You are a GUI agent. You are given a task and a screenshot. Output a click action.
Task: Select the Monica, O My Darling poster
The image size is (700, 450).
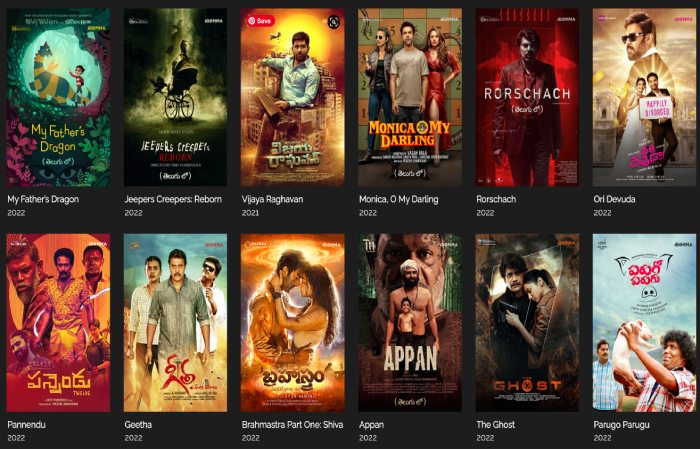pyautogui.click(x=410, y=97)
